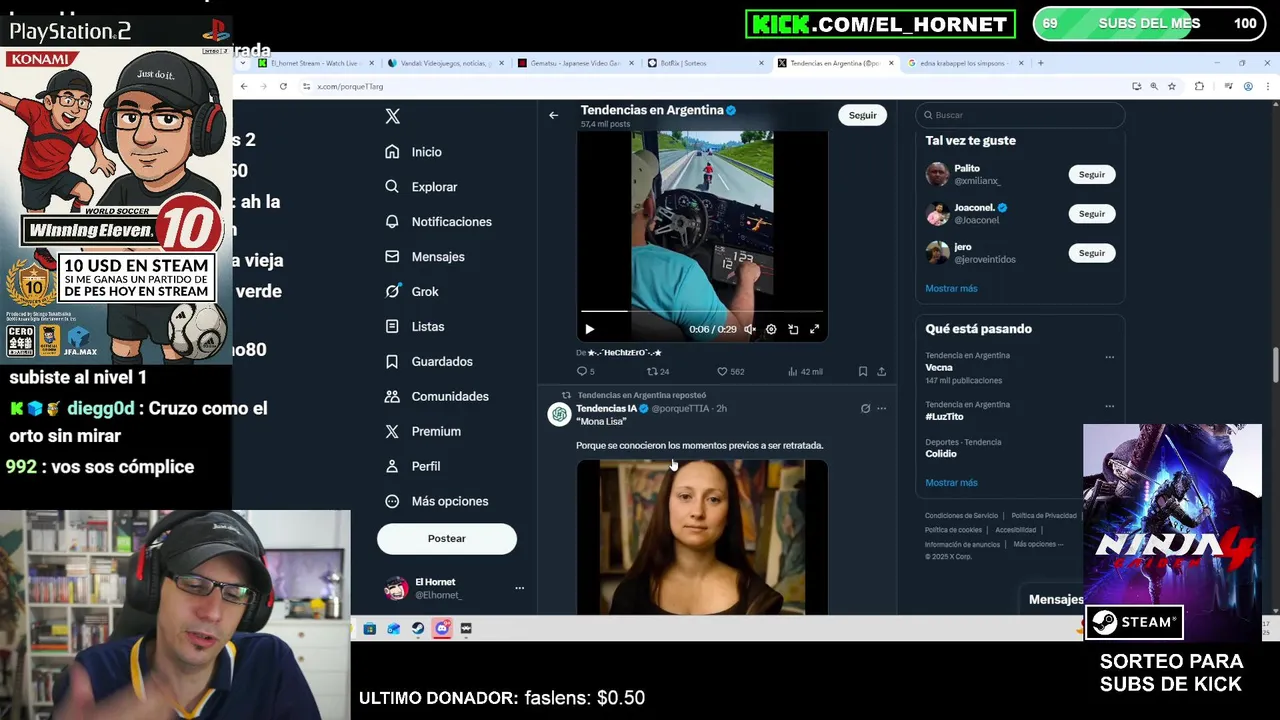Open the Tendencias IA profile avatar
Screen dimensions: 1280x720
[559, 414]
